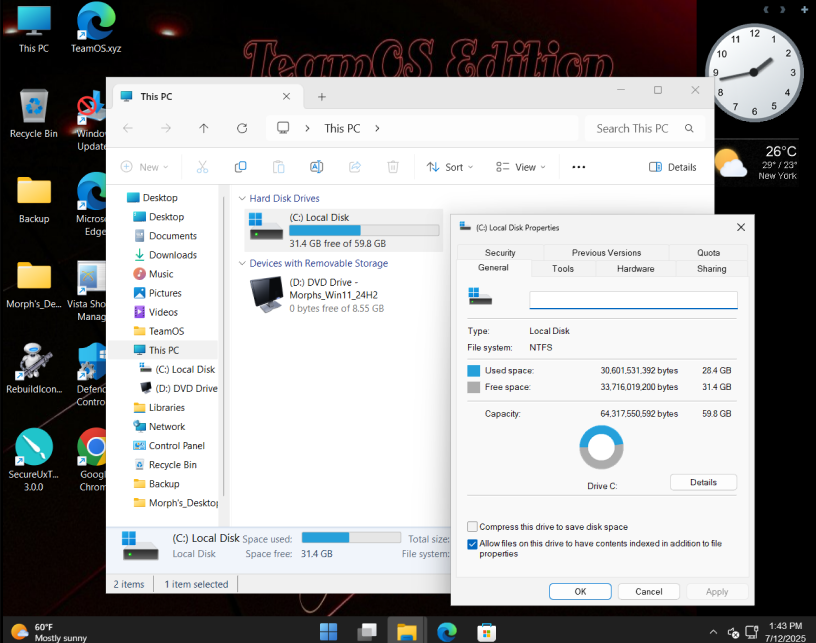Click the Paste clipboard icon in toolbar
816x643 pixels.
279,167
